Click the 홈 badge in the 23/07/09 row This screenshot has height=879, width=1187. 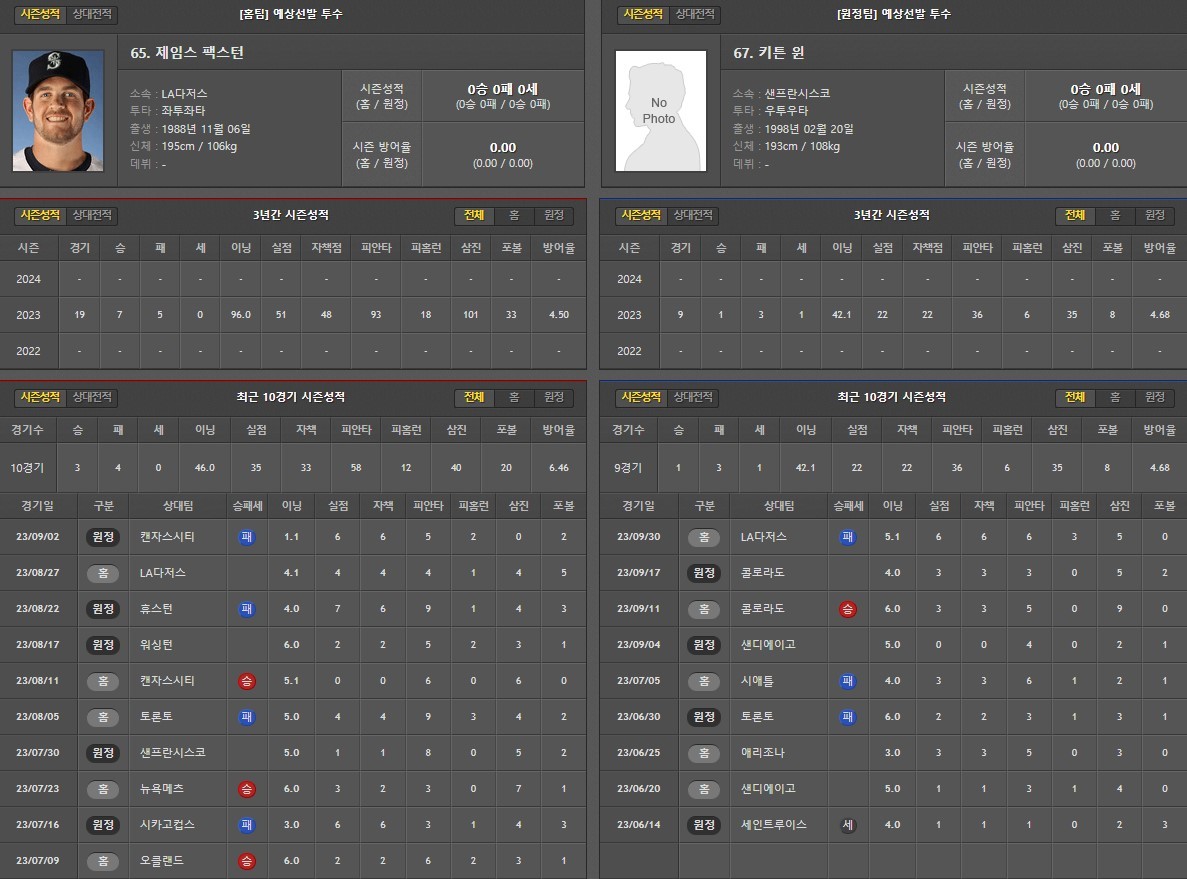click(103, 861)
